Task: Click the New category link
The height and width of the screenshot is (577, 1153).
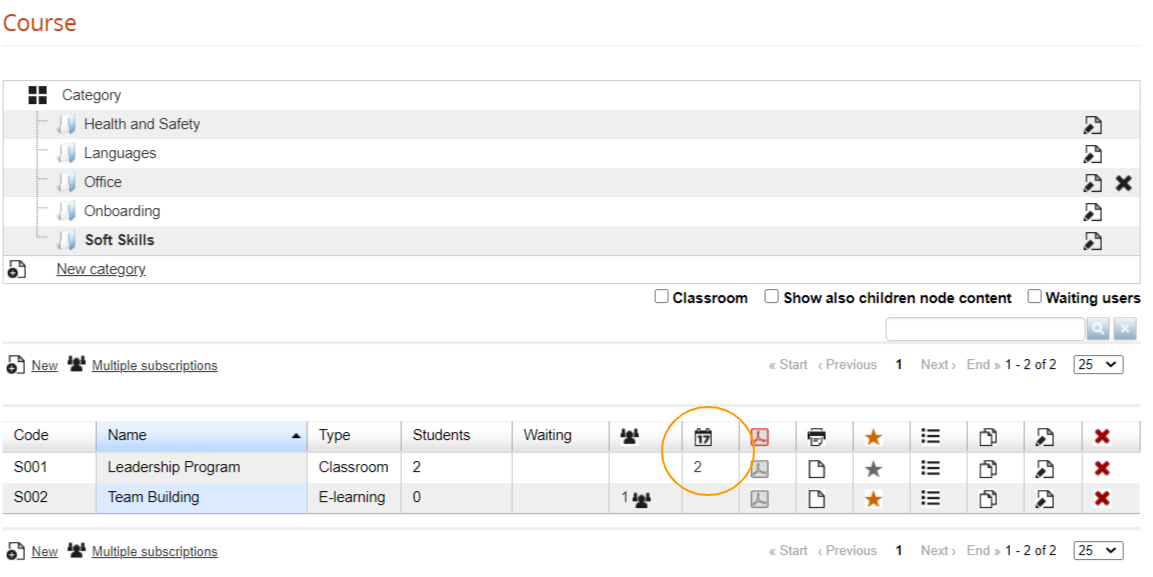Action: tap(100, 269)
